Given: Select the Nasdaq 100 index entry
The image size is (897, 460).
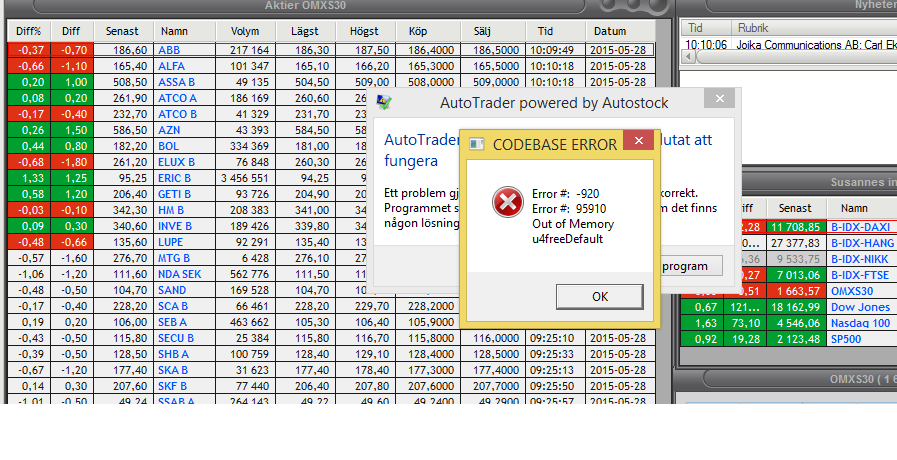Looking at the screenshot, I should click(859, 323).
